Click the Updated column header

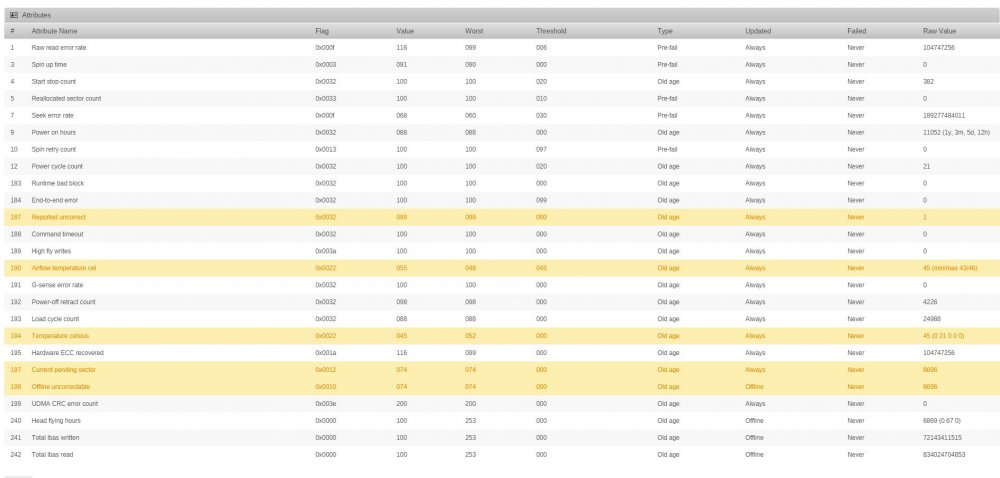tap(758, 31)
